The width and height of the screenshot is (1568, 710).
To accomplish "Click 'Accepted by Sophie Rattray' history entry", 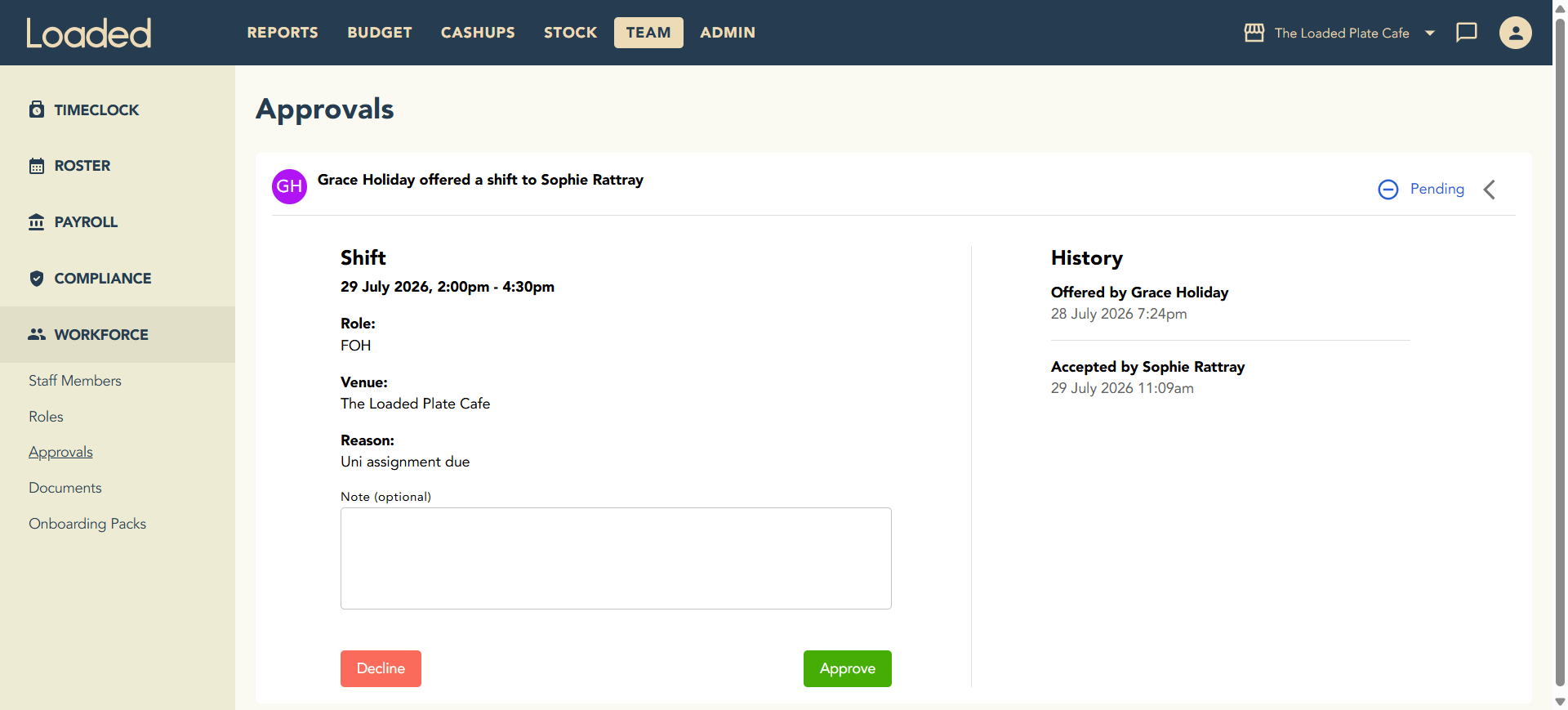I will (1147, 367).
